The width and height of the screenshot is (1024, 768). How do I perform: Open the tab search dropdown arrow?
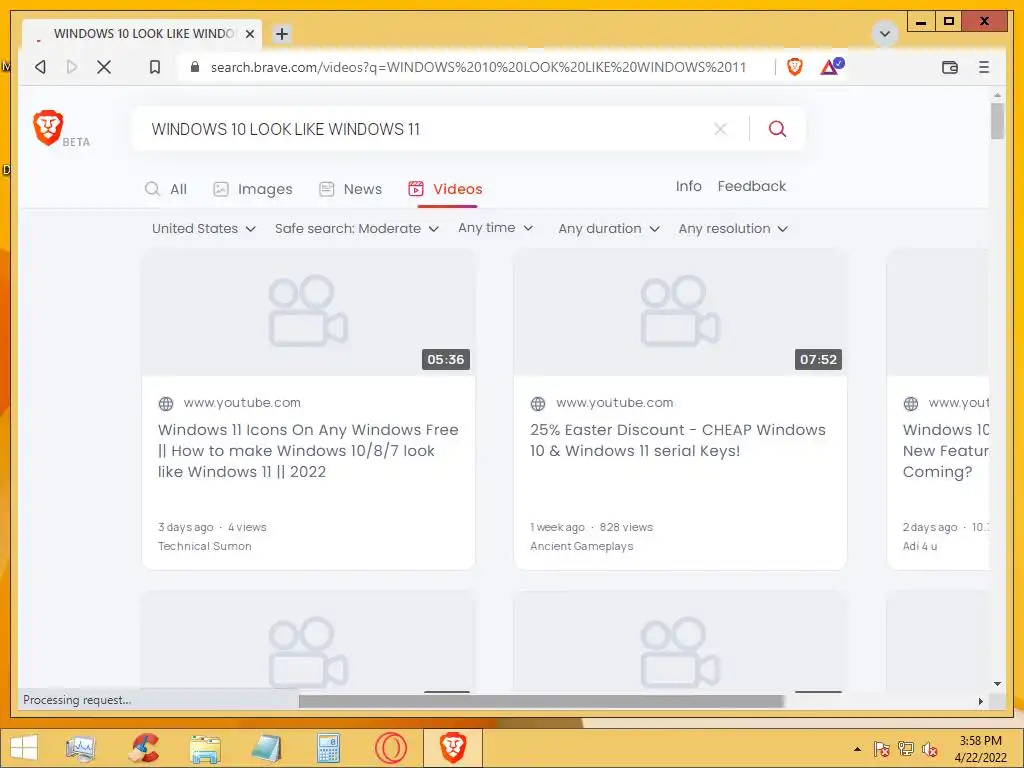pyautogui.click(x=885, y=33)
